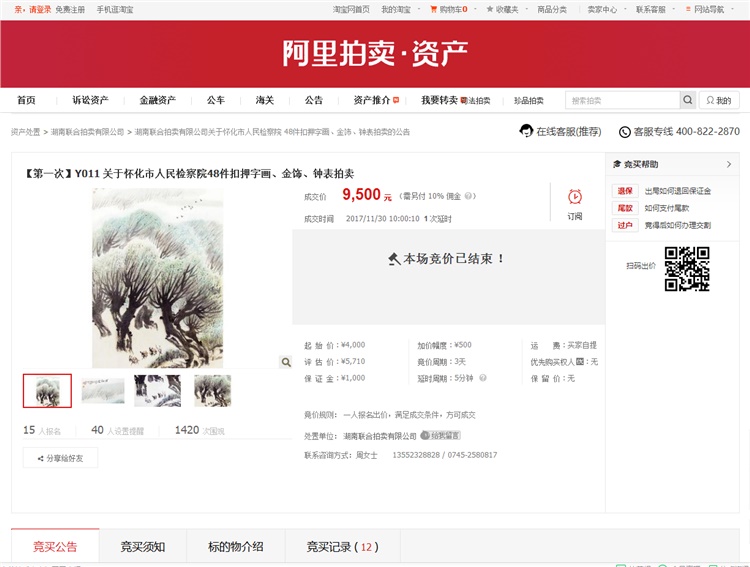Open the 首页 navigation item

coord(26,100)
